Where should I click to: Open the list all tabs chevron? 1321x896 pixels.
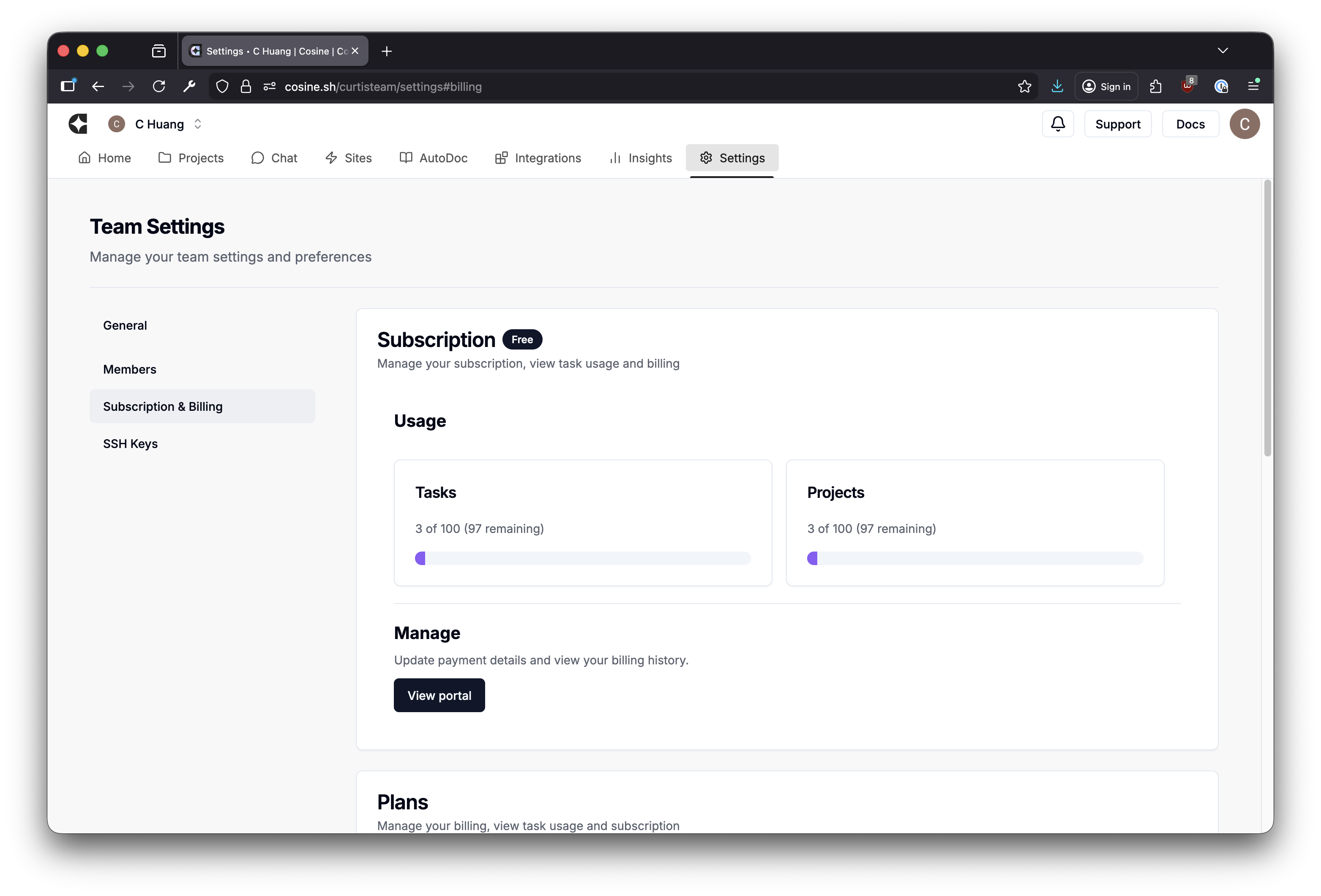pyautogui.click(x=1223, y=51)
